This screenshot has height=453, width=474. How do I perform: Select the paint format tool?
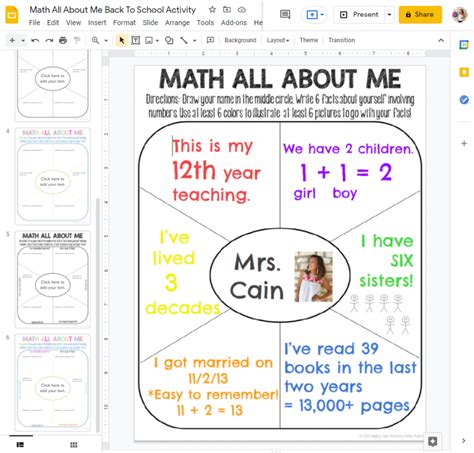[x=77, y=40]
